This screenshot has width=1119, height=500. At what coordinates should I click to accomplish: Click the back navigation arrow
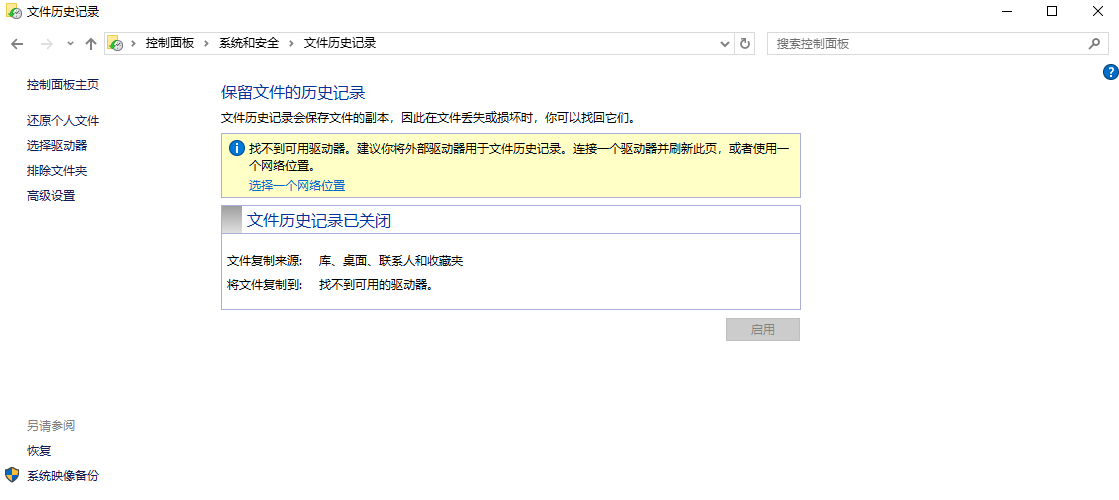pyautogui.click(x=17, y=44)
